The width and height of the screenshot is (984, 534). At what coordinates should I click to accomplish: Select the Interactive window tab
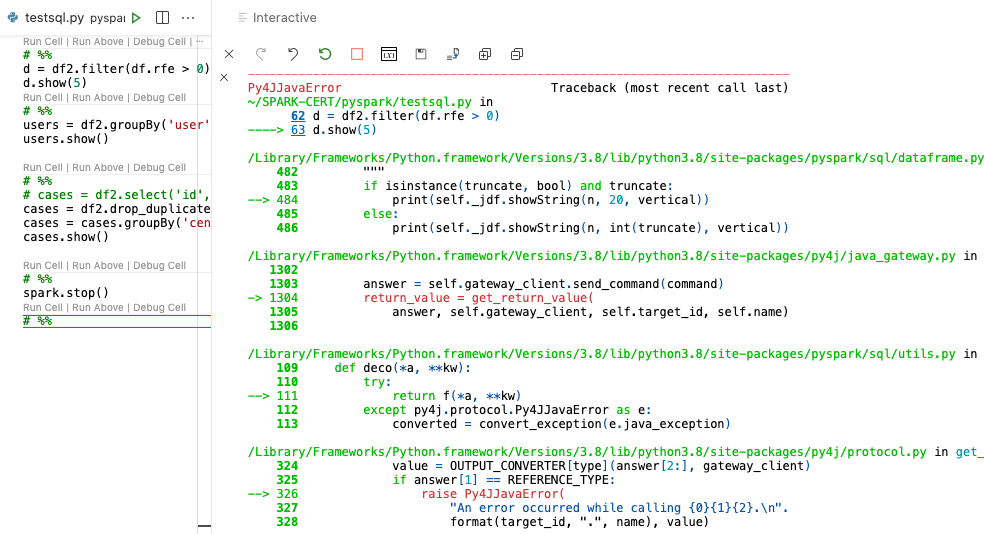tap(284, 18)
